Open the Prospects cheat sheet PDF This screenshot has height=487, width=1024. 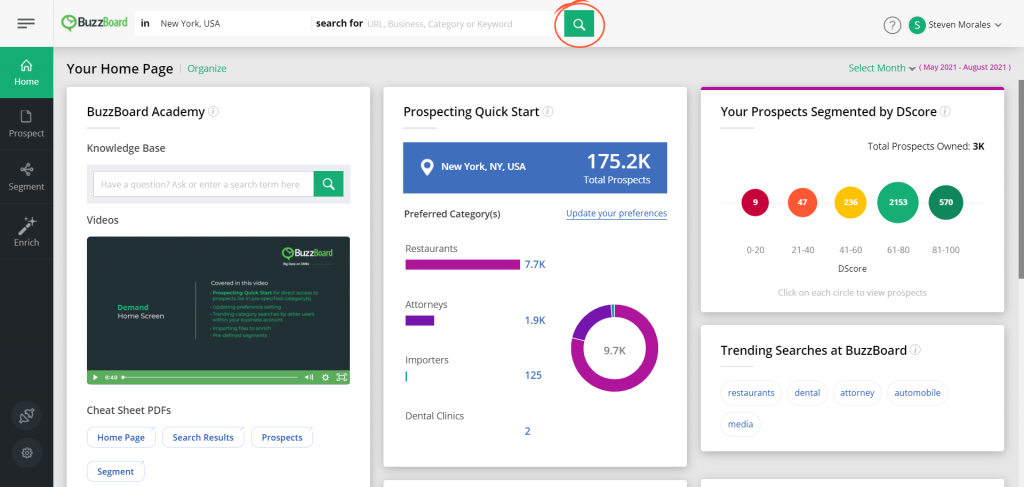282,437
